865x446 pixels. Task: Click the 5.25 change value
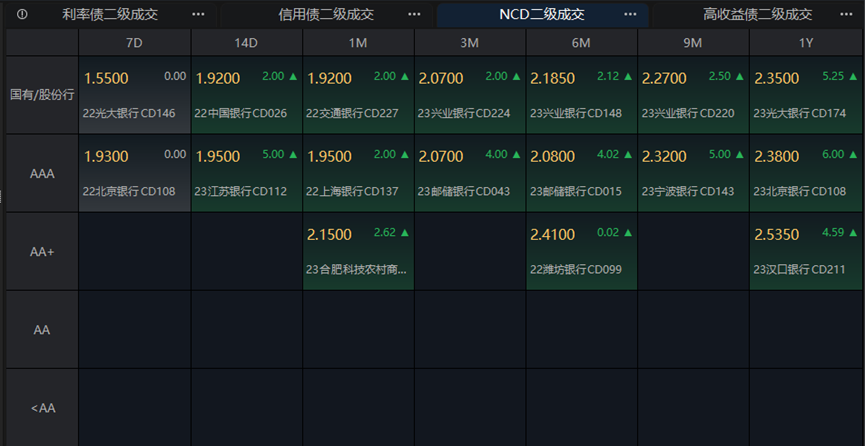(x=833, y=76)
